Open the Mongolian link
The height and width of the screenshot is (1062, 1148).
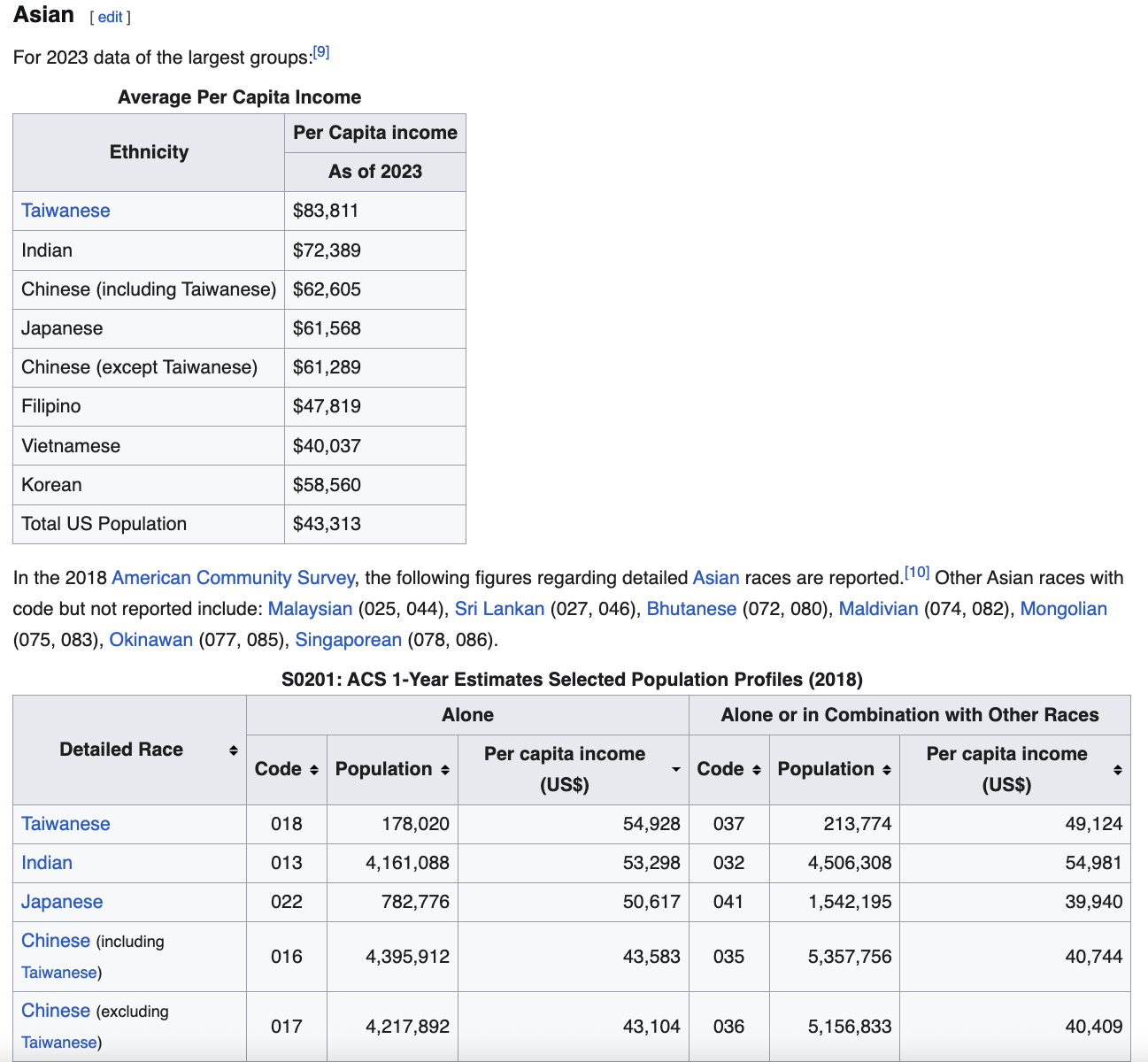(1063, 609)
